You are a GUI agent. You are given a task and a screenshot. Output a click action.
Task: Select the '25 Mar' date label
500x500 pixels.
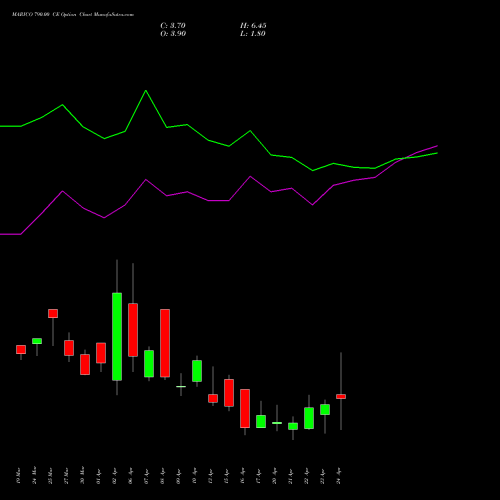click(x=50, y=475)
